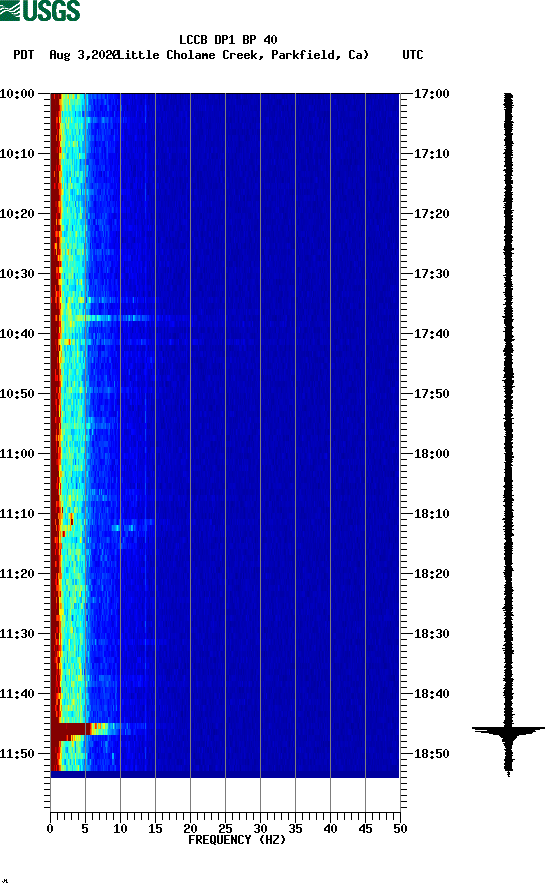
Task: Click the '18:00' UTC time label
Action: pos(432,454)
